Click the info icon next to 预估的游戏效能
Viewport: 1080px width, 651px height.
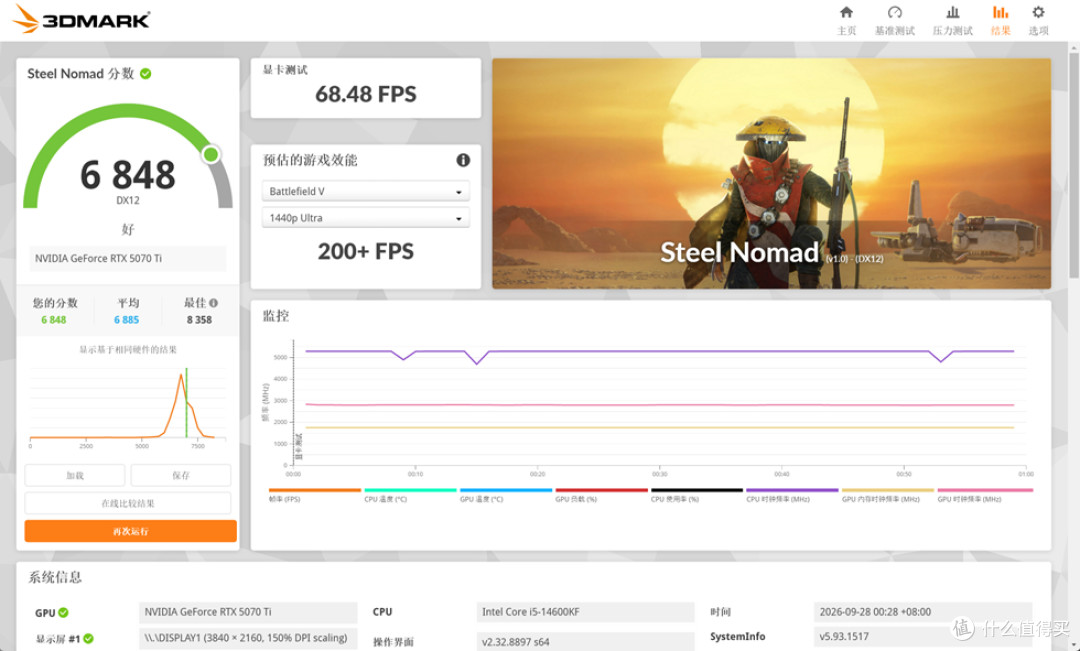point(463,160)
